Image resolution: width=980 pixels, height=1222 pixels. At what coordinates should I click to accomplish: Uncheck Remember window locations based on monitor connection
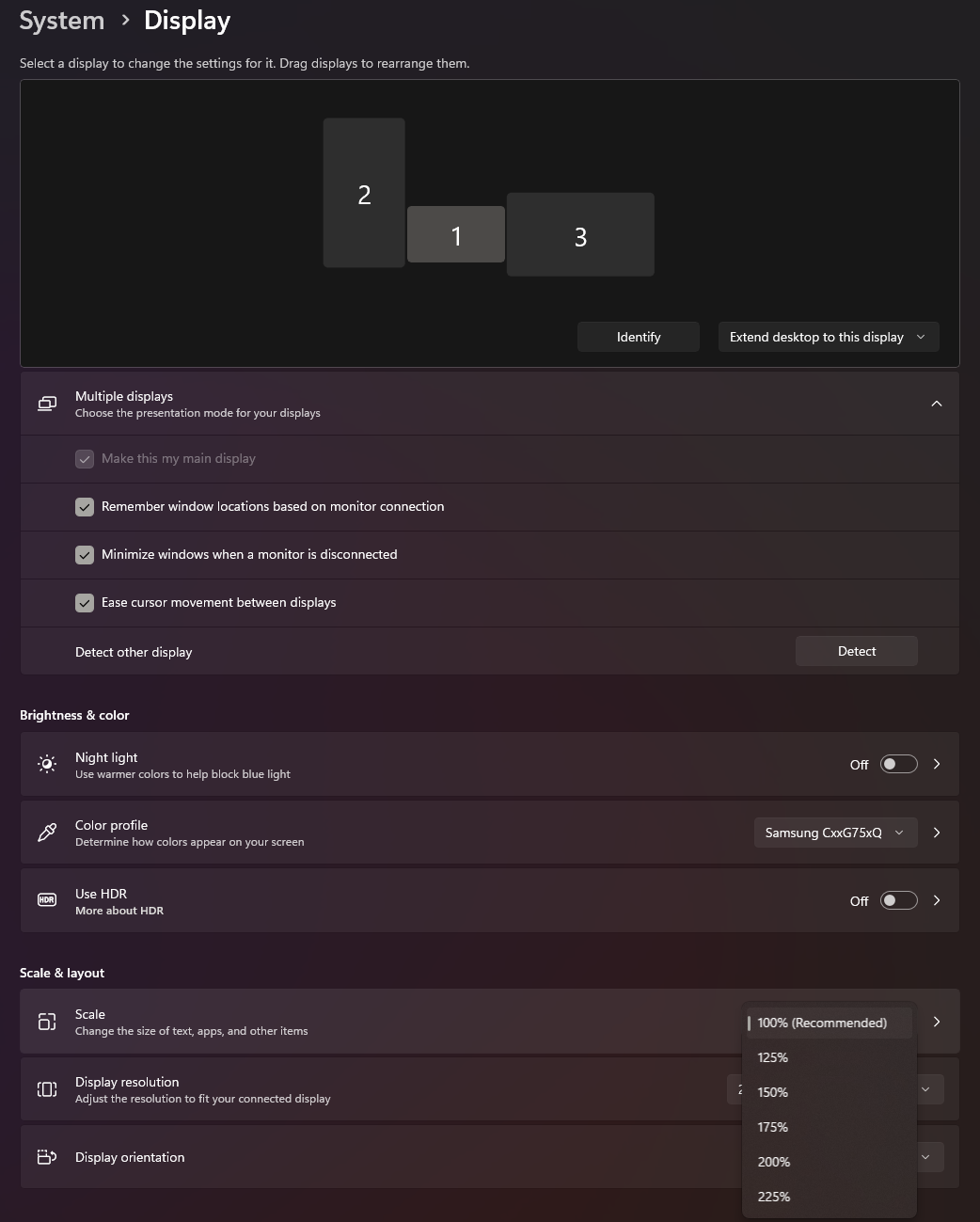(85, 506)
